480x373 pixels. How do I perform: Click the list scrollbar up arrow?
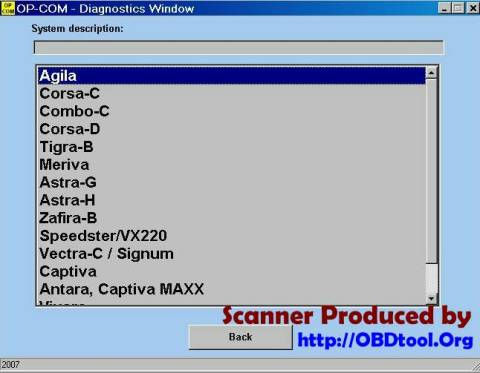point(432,72)
